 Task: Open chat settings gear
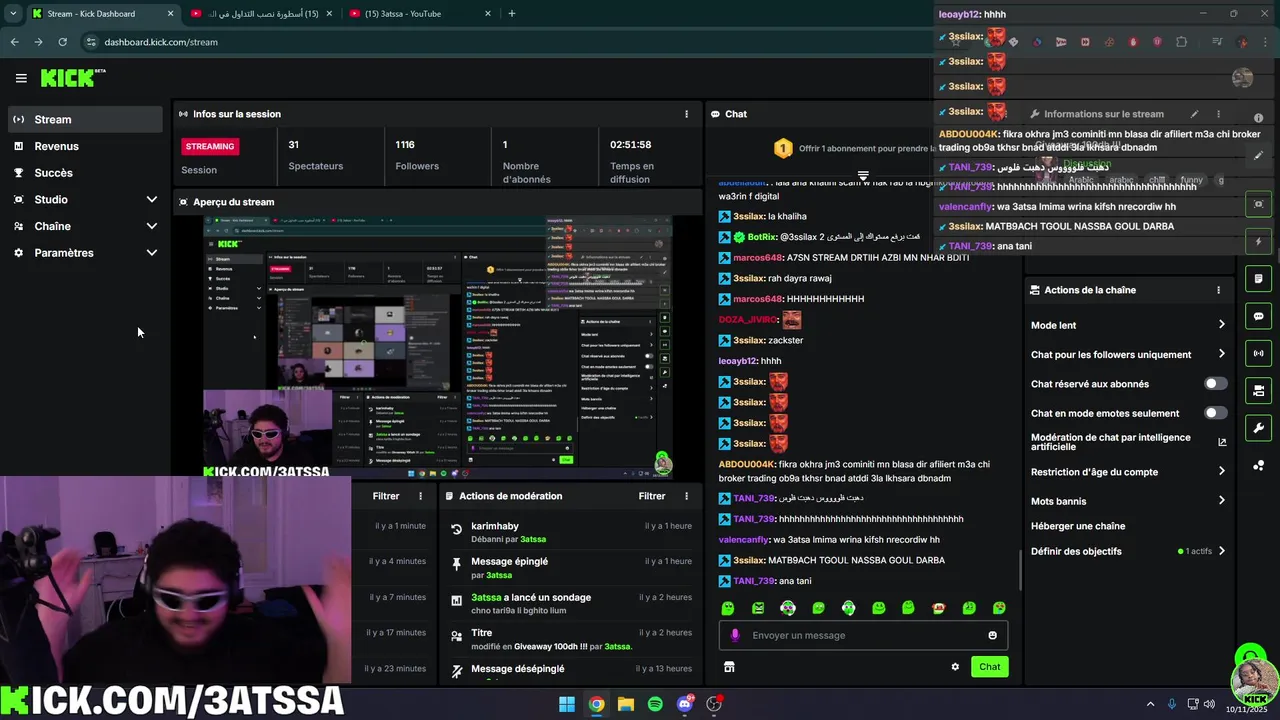(x=955, y=667)
